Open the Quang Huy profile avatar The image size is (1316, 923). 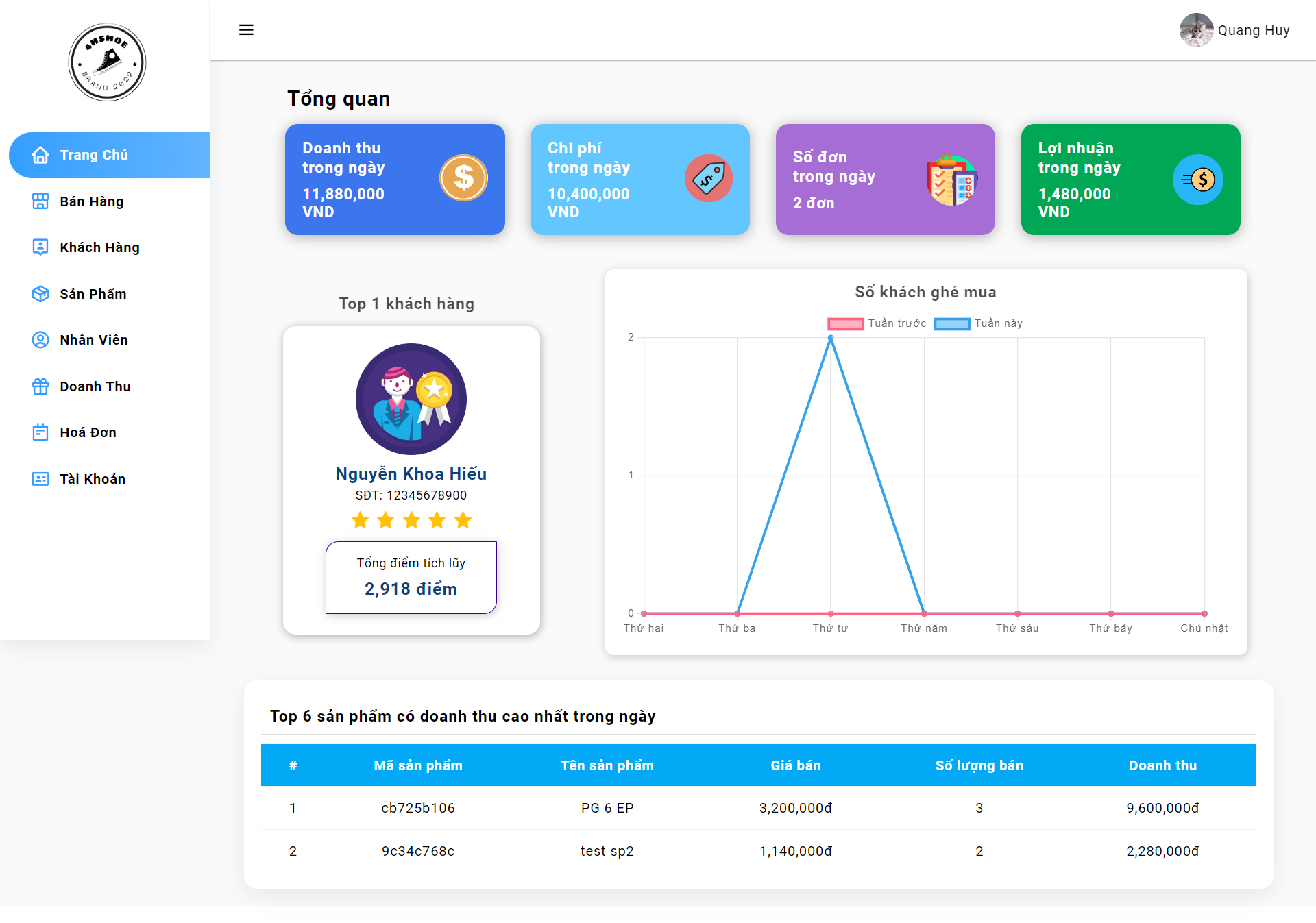coord(1197,30)
